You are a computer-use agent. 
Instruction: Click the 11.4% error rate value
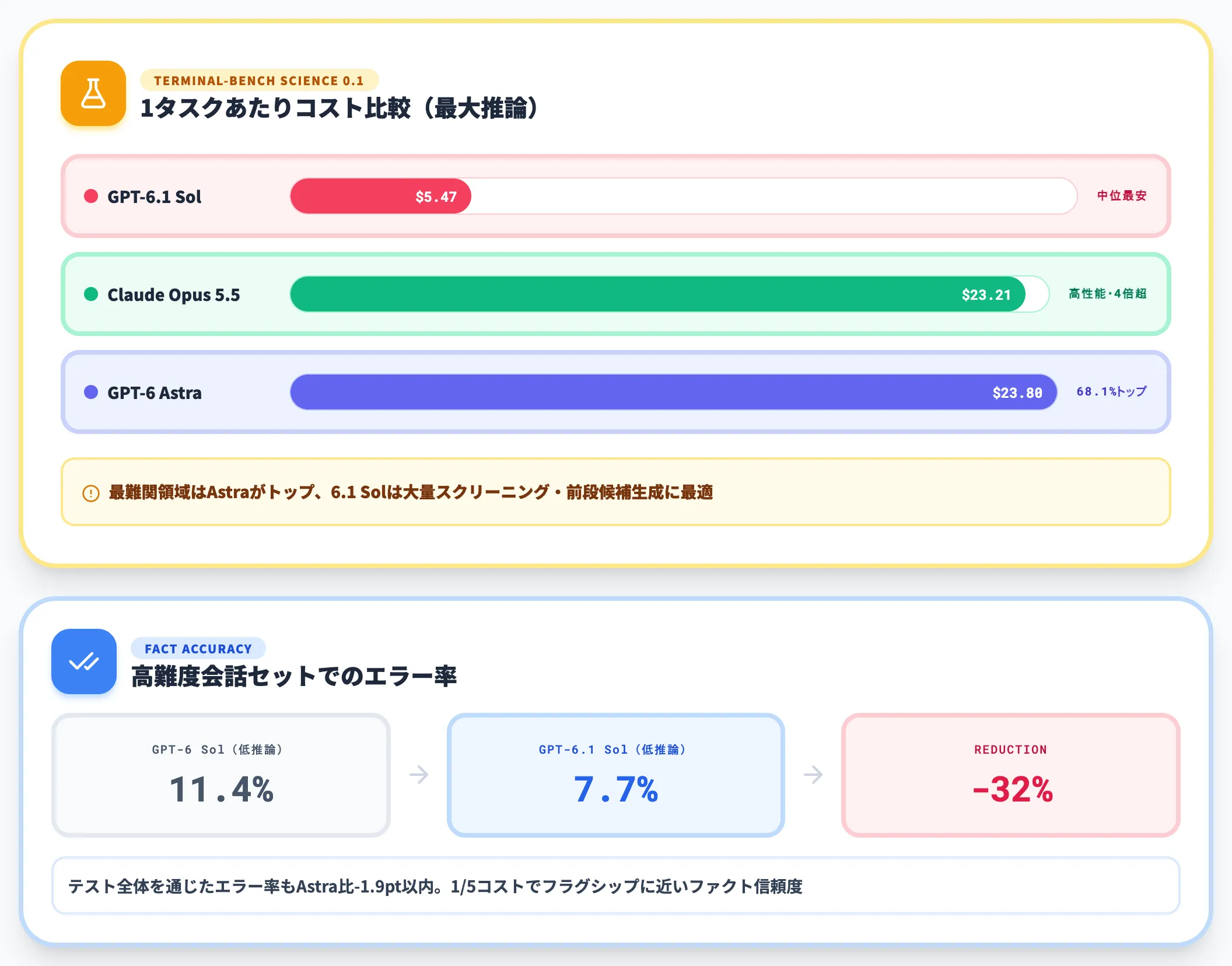coord(221,789)
